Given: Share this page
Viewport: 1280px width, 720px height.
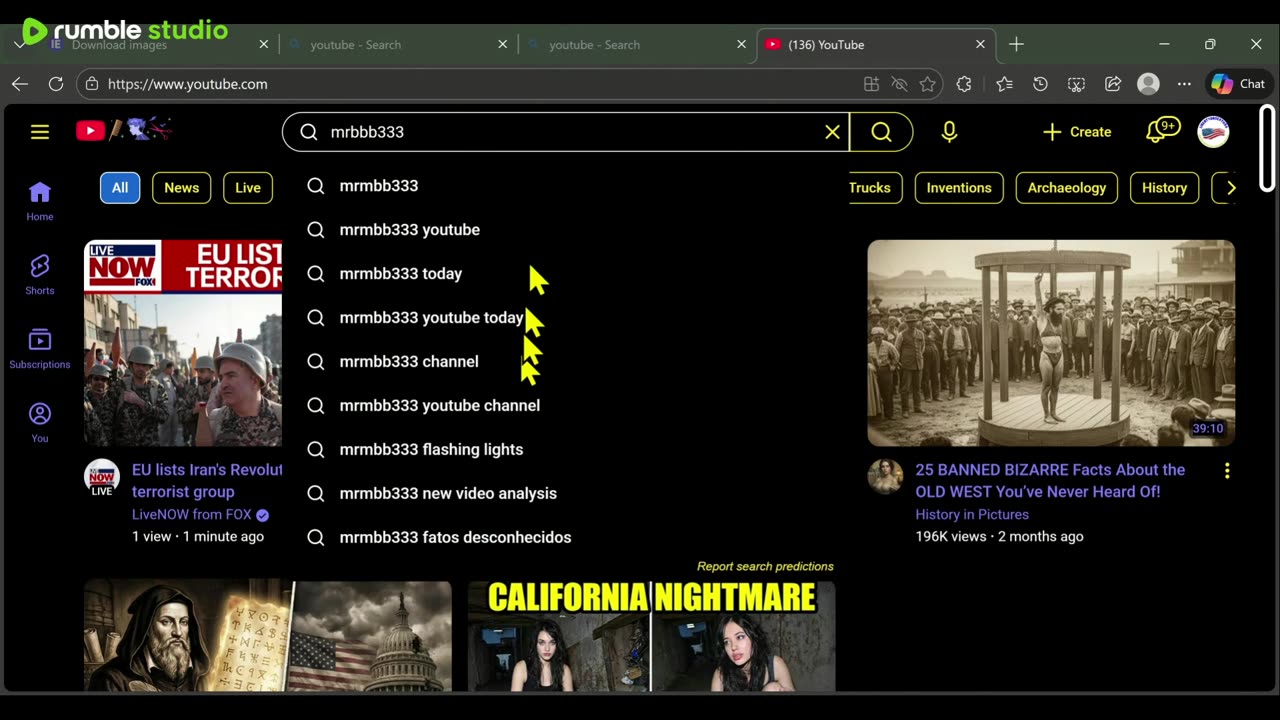Looking at the screenshot, I should pyautogui.click(x=1112, y=84).
